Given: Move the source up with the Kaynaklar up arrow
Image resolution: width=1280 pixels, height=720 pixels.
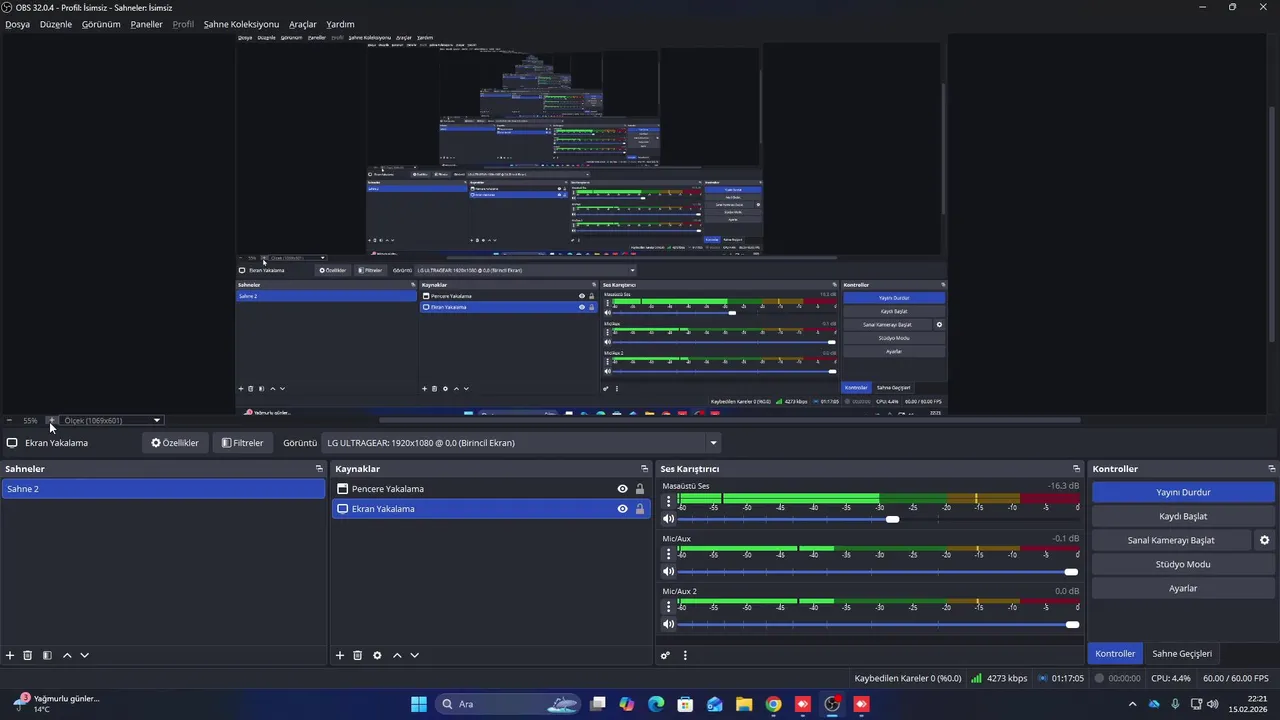Looking at the screenshot, I should pos(397,655).
